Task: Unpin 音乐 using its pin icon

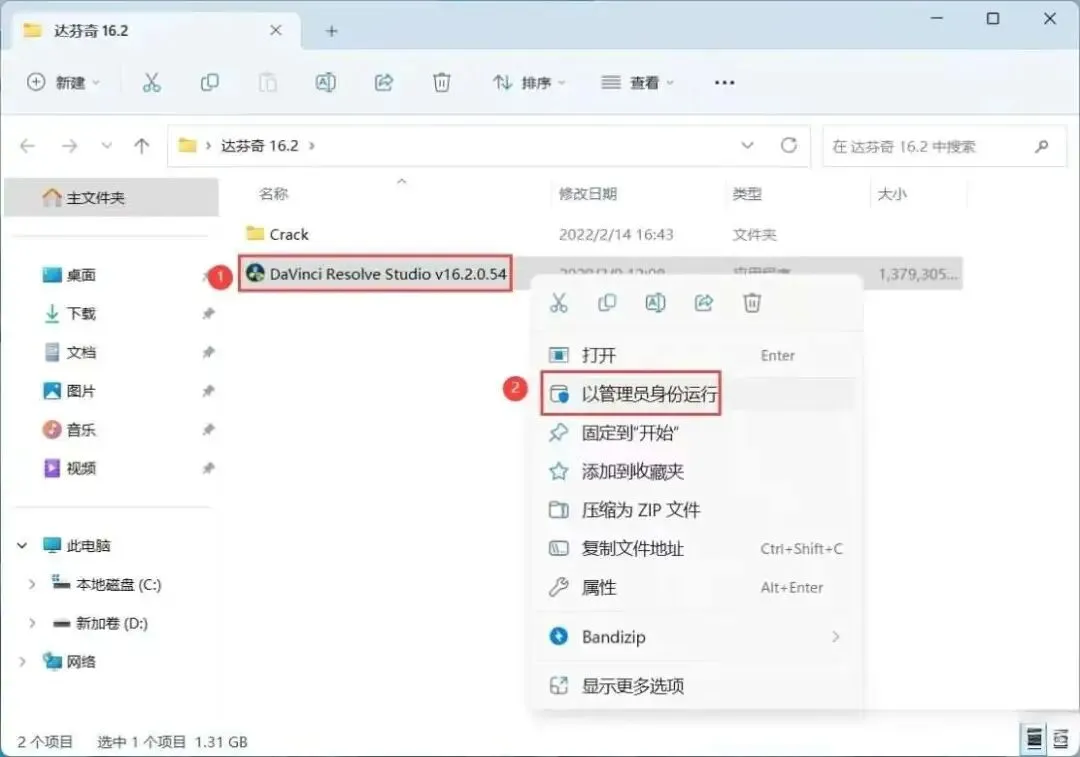Action: (207, 430)
